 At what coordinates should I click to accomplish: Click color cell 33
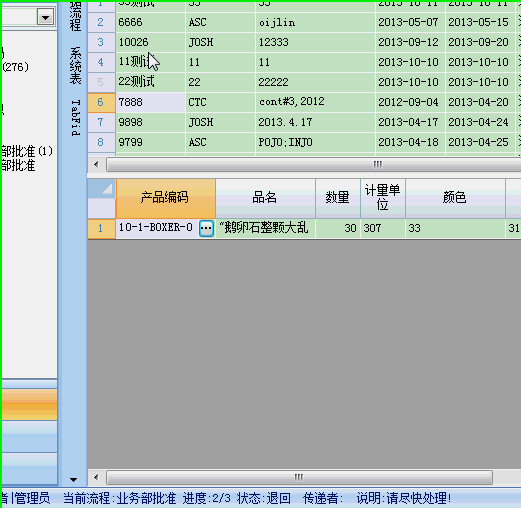pos(455,229)
